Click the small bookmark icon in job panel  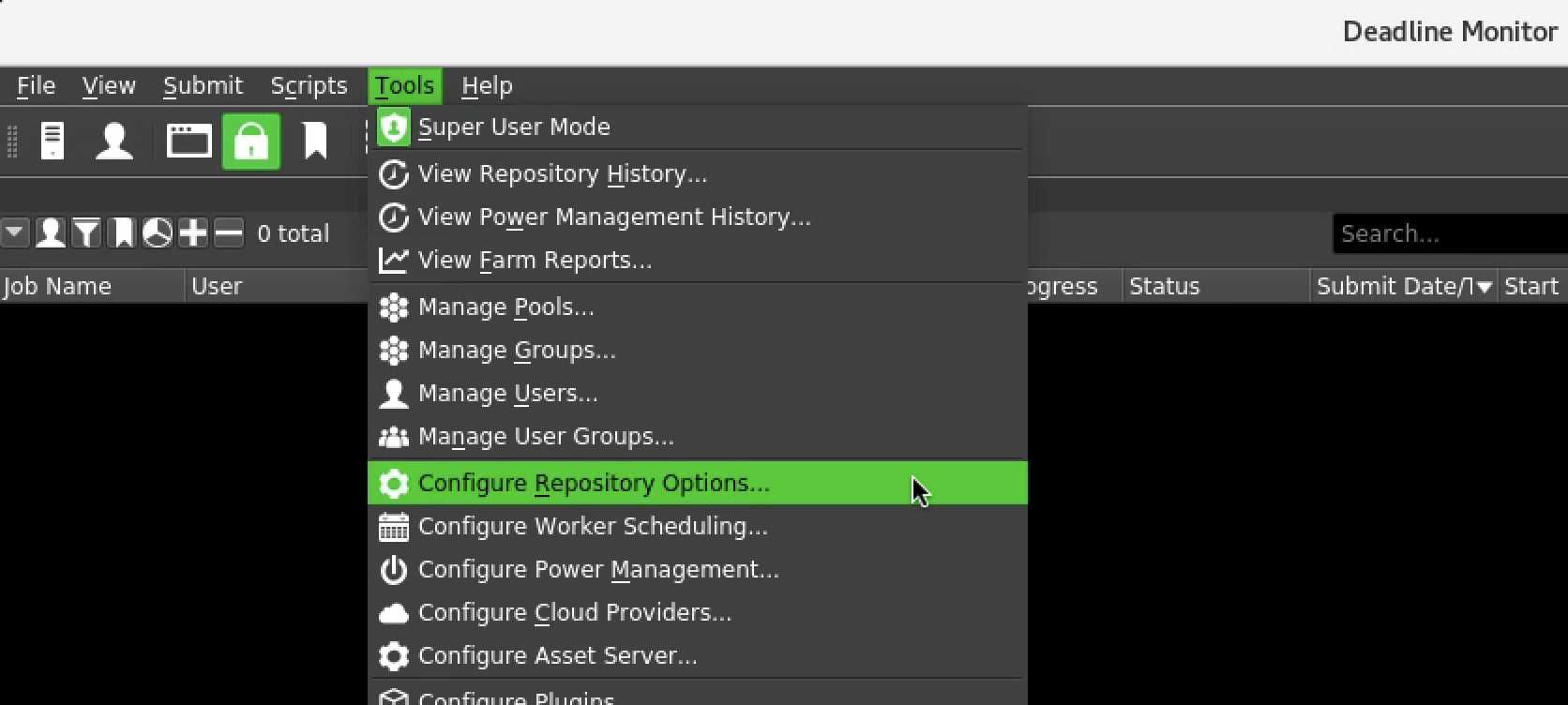[x=122, y=232]
